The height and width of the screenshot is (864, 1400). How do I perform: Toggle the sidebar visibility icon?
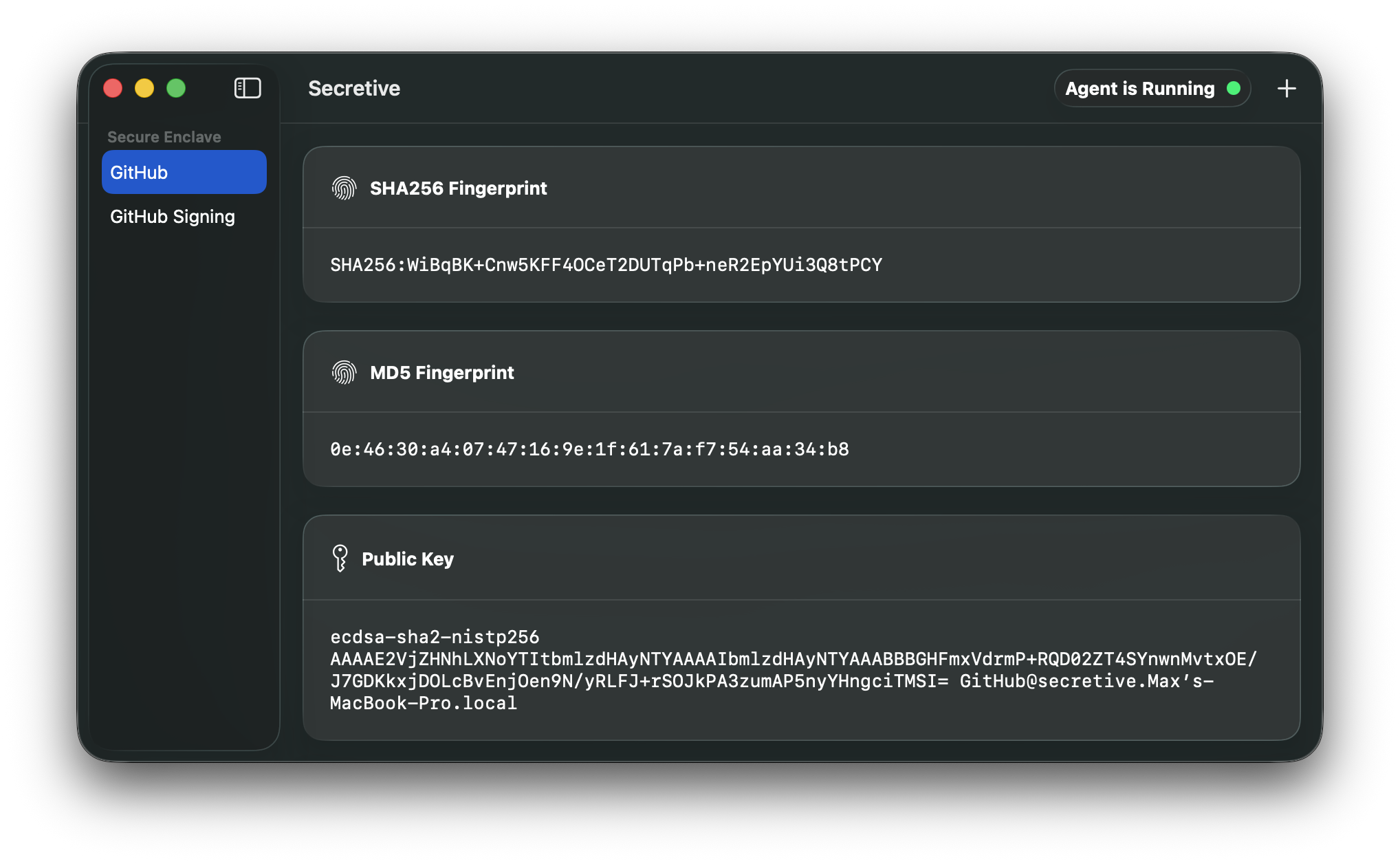pyautogui.click(x=248, y=88)
